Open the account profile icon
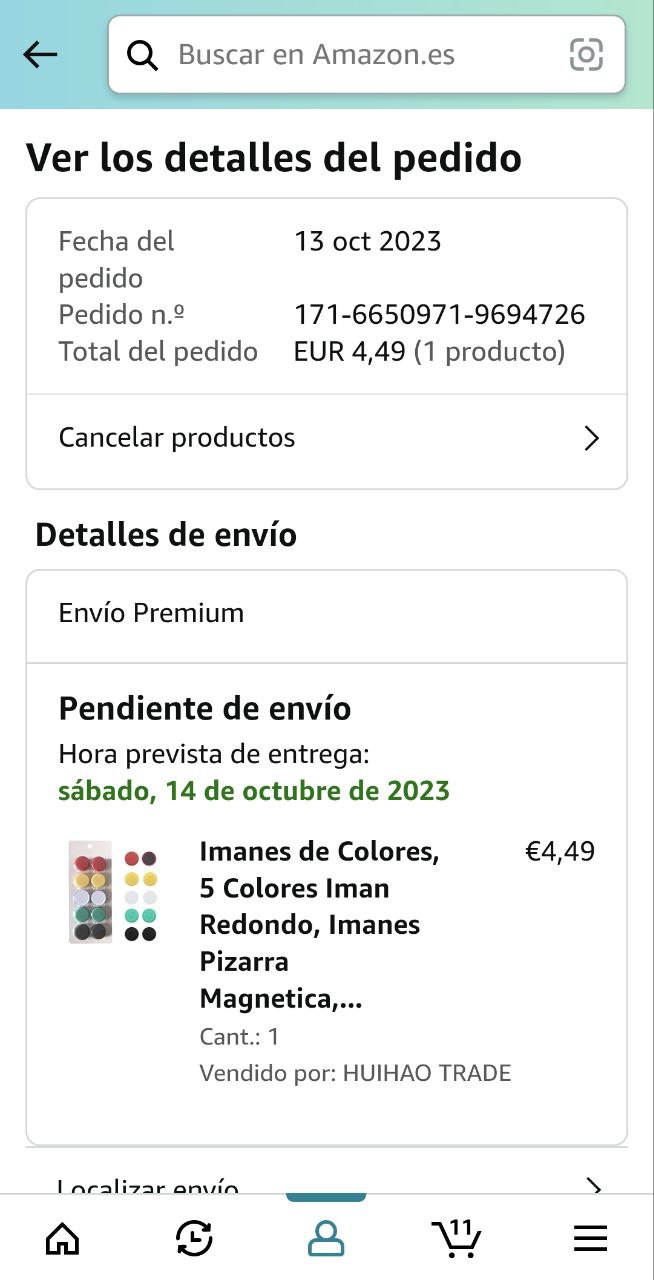 pyautogui.click(x=326, y=1239)
